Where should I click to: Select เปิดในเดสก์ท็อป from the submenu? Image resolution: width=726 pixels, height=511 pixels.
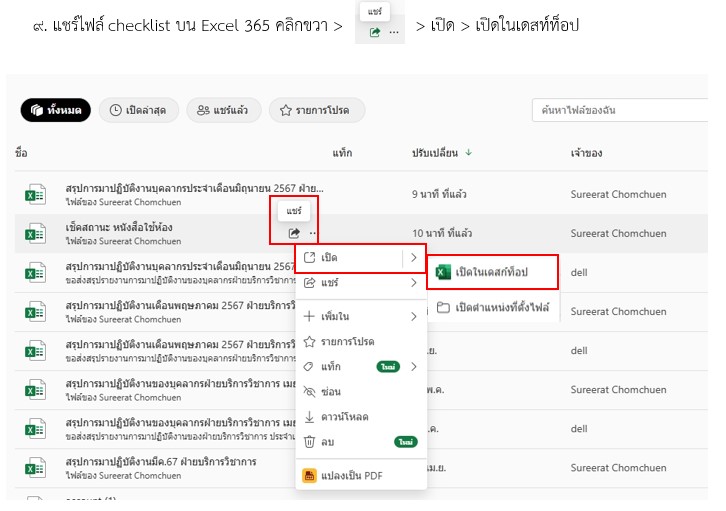(x=491, y=271)
